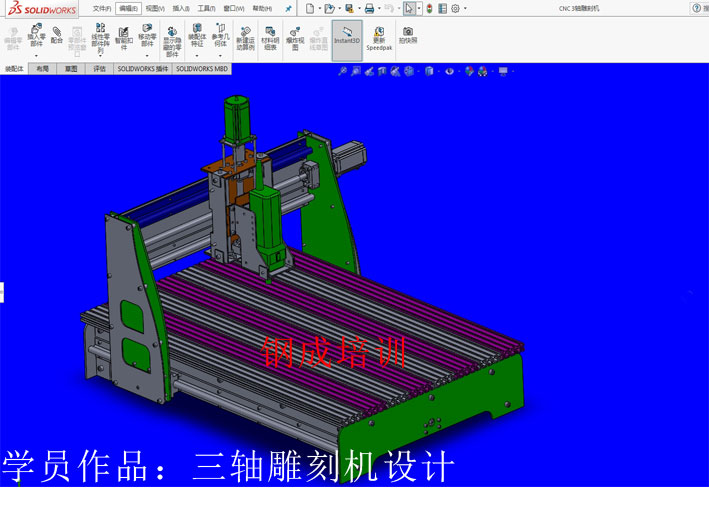
Task: Click the Smart Fasteners (智能扣件) icon
Action: 124,38
